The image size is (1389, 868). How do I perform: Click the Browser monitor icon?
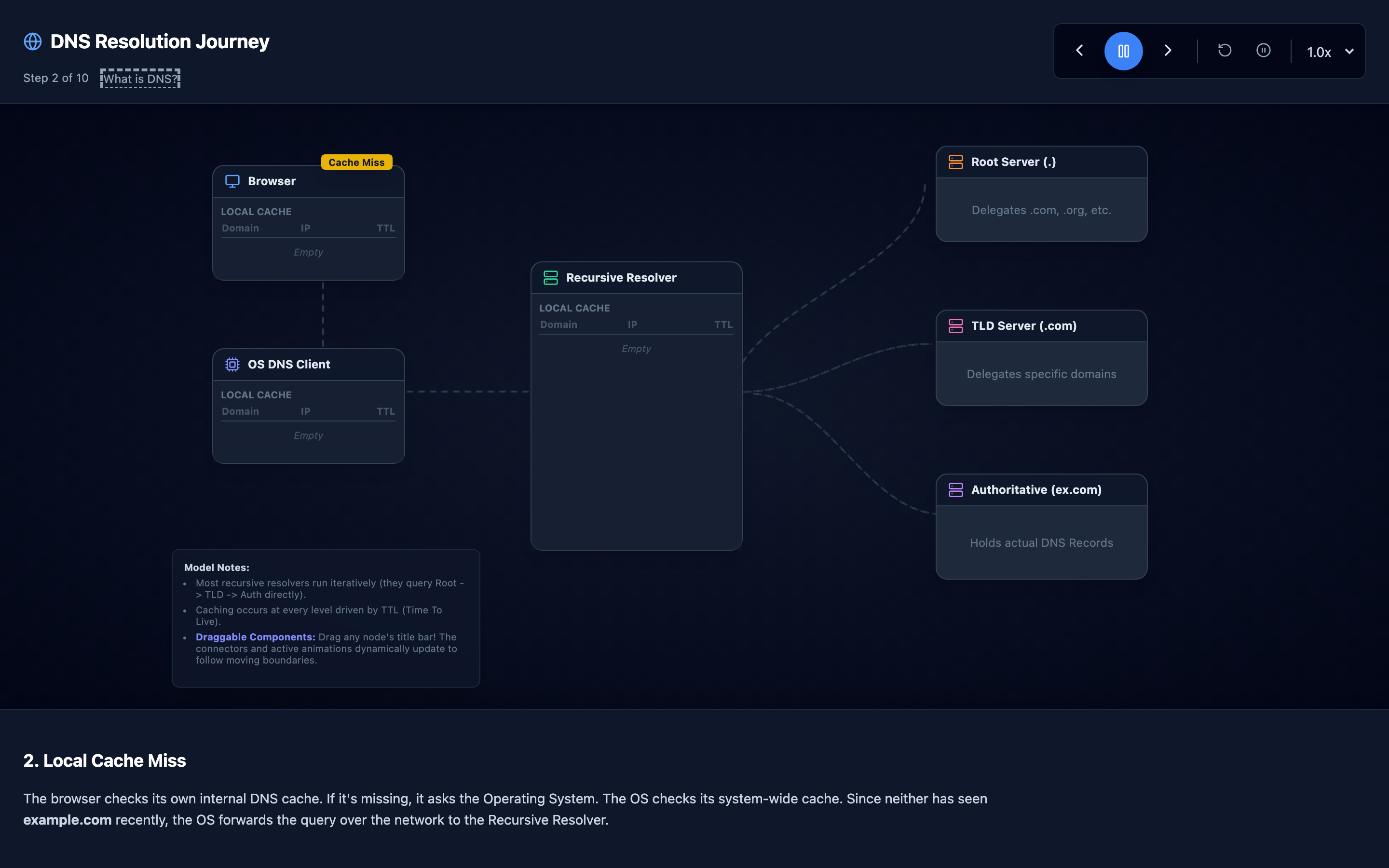coord(232,181)
